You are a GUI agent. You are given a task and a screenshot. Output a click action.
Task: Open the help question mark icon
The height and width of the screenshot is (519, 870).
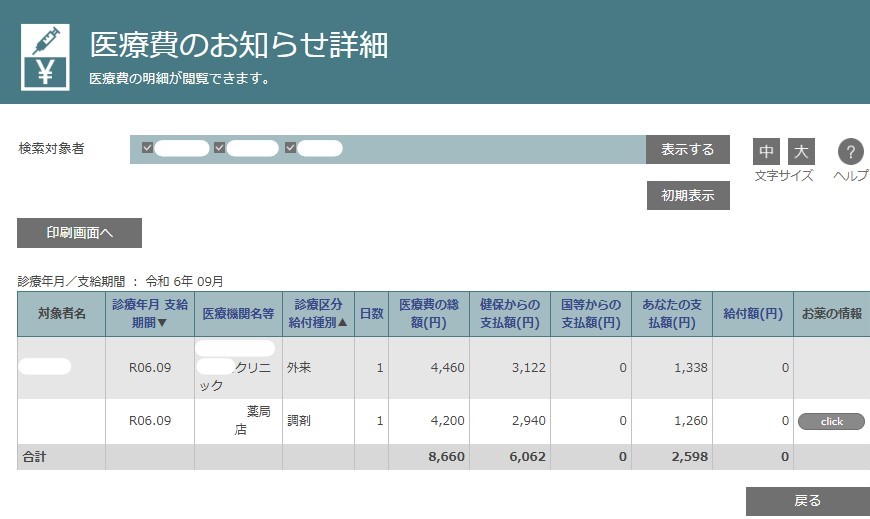849,152
